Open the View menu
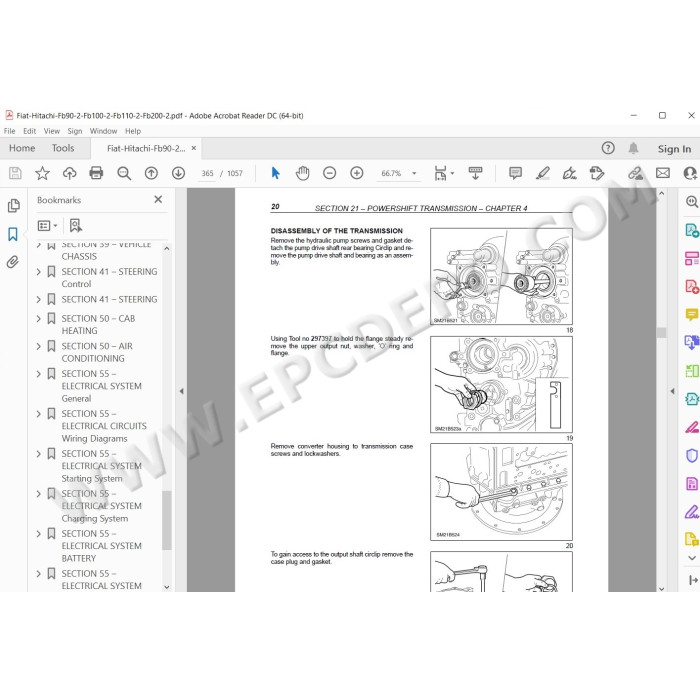This screenshot has height=700, width=700. tap(52, 131)
